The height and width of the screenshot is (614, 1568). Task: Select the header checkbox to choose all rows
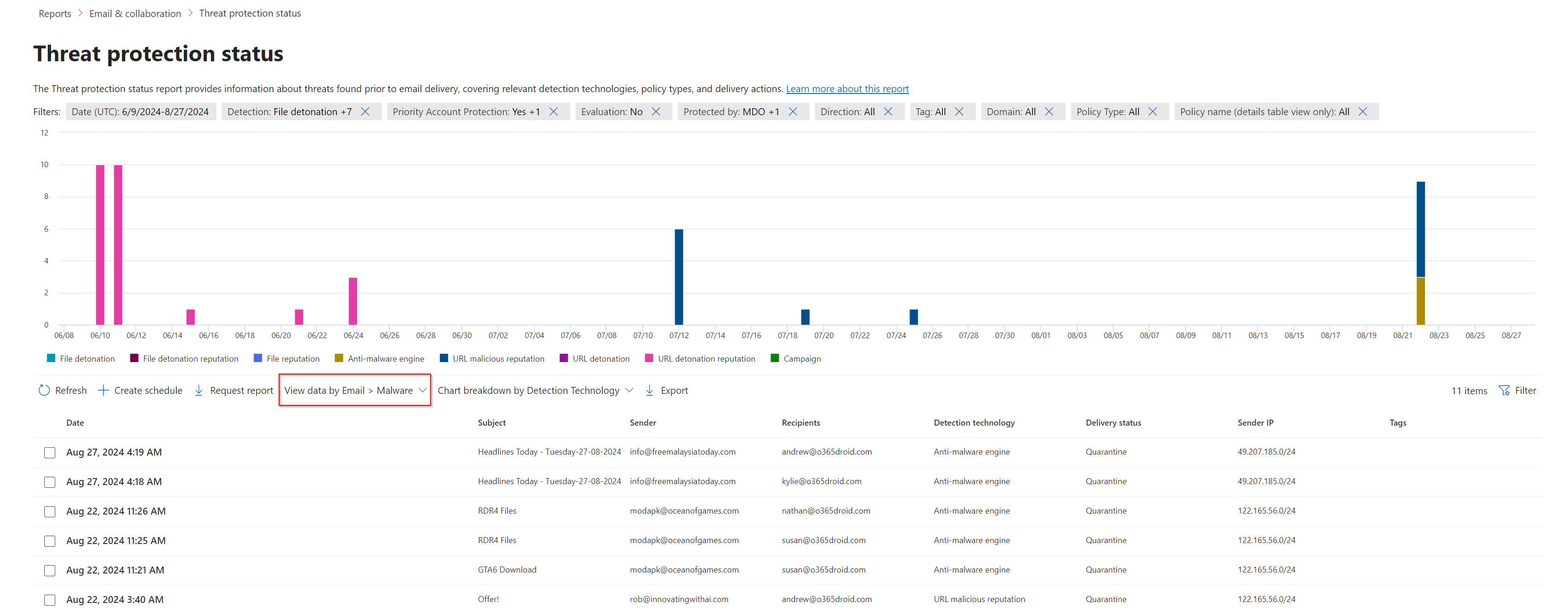[x=49, y=422]
